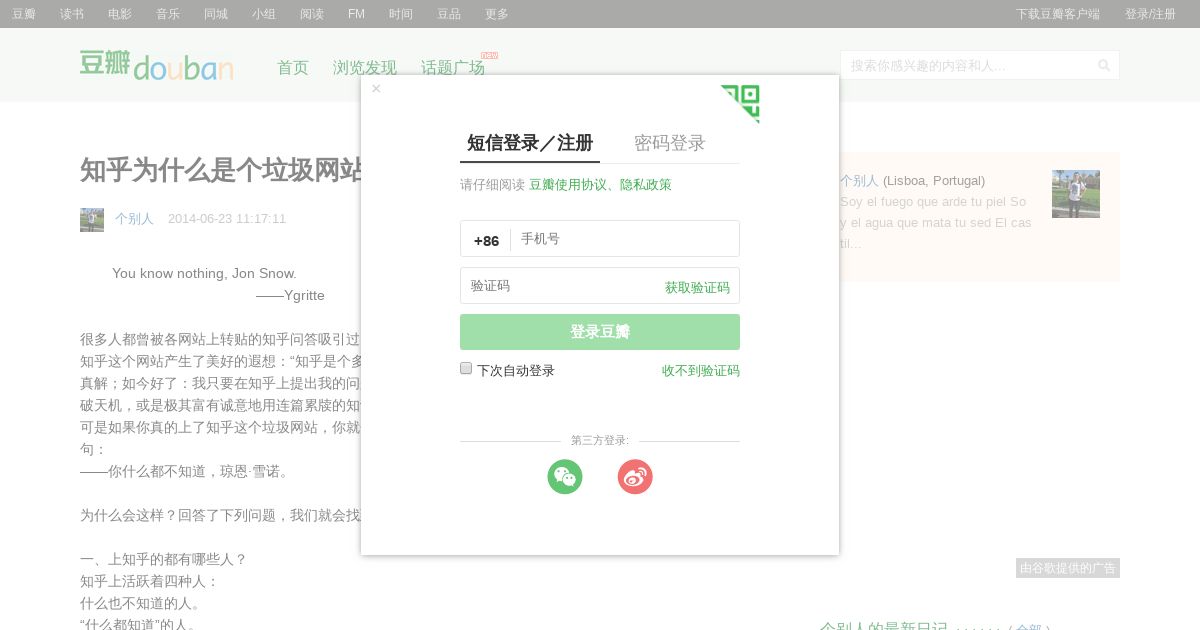Open 阅读 in top bar
The image size is (1200, 630).
pyautogui.click(x=312, y=14)
